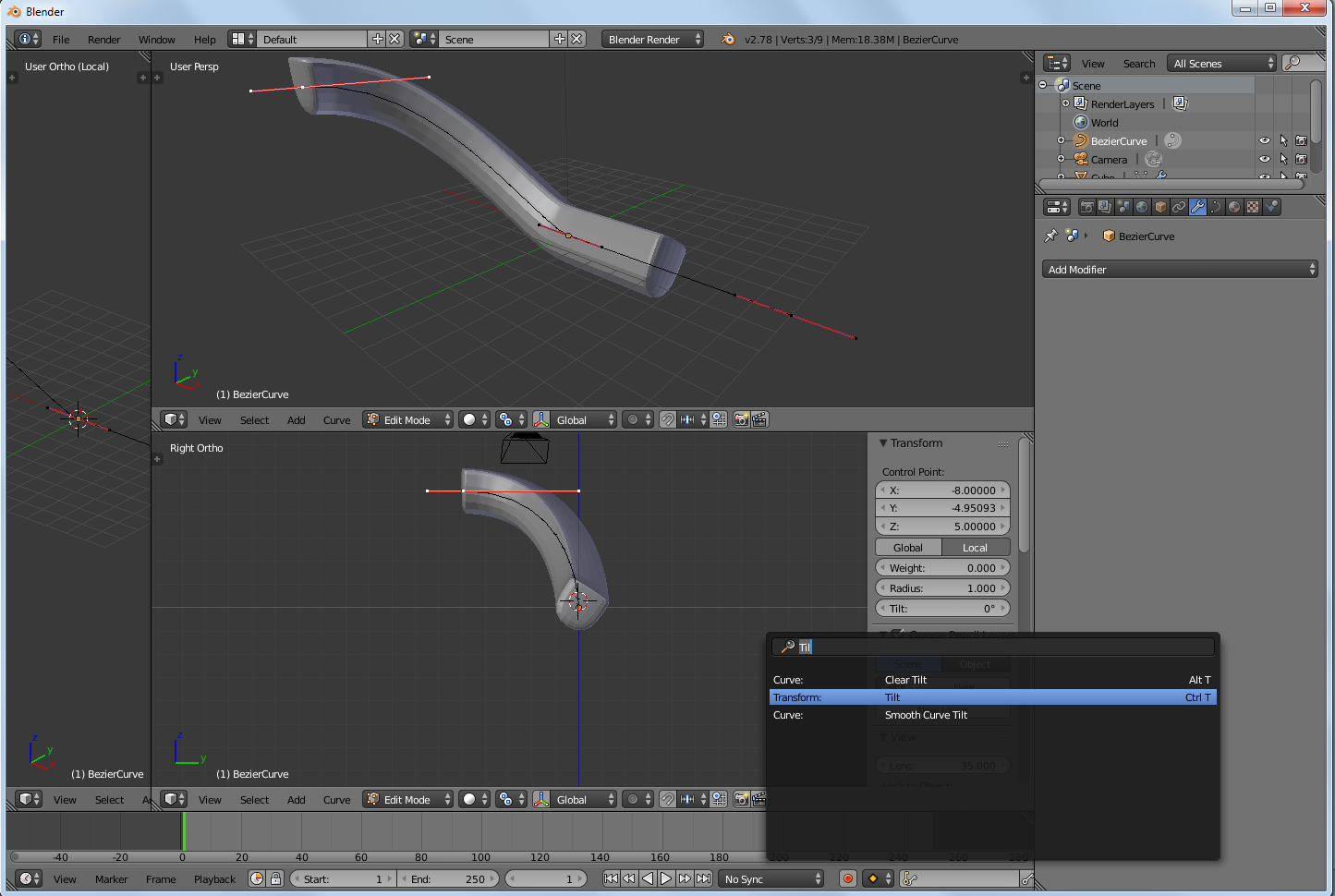Click the outliner filter search magnifier
The height and width of the screenshot is (896, 1335).
click(x=1293, y=63)
